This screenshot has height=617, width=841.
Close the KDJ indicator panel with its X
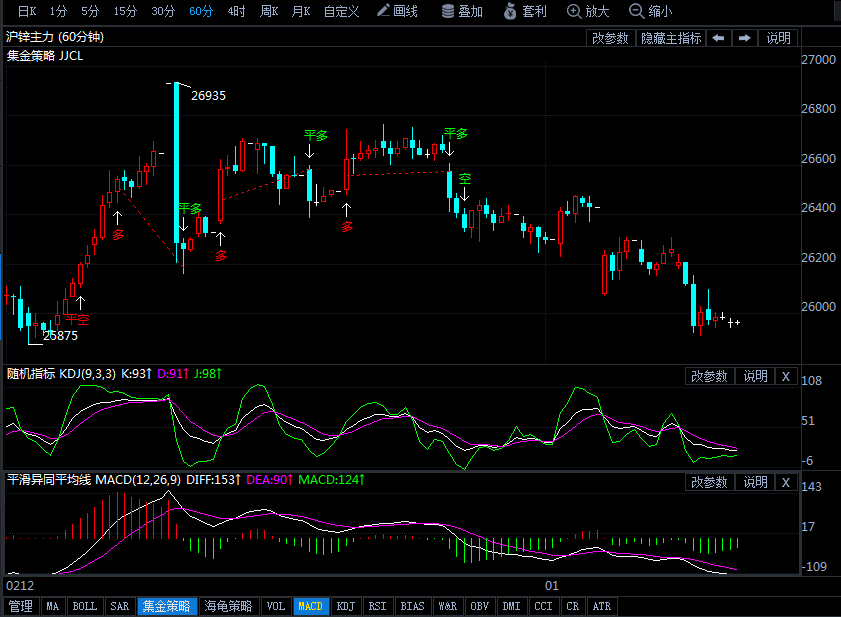click(786, 376)
